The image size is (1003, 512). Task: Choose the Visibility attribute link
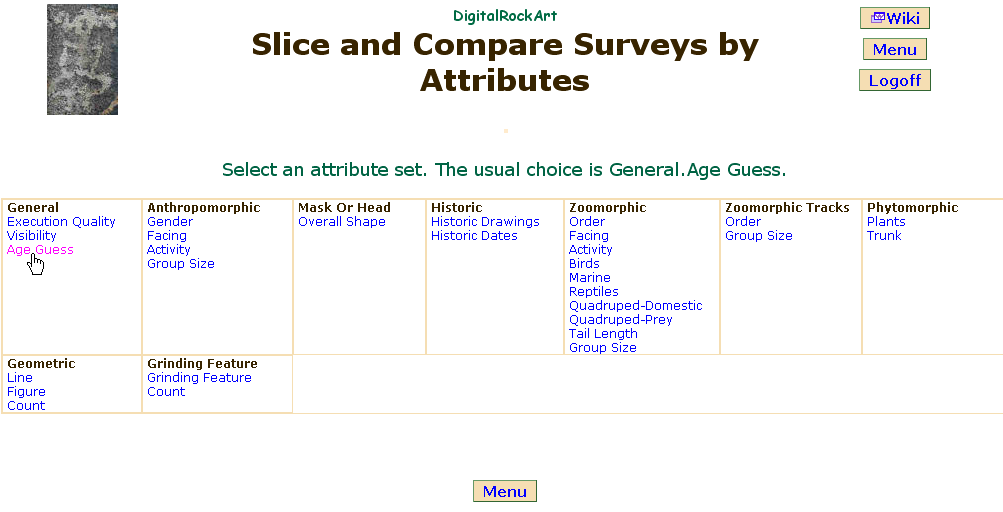32,236
